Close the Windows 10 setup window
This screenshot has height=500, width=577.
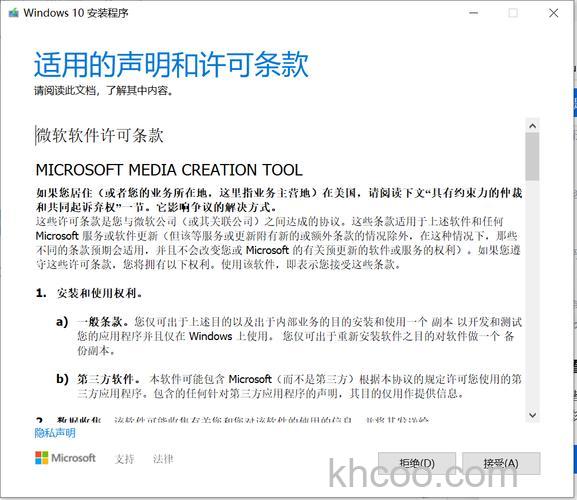click(x=553, y=13)
